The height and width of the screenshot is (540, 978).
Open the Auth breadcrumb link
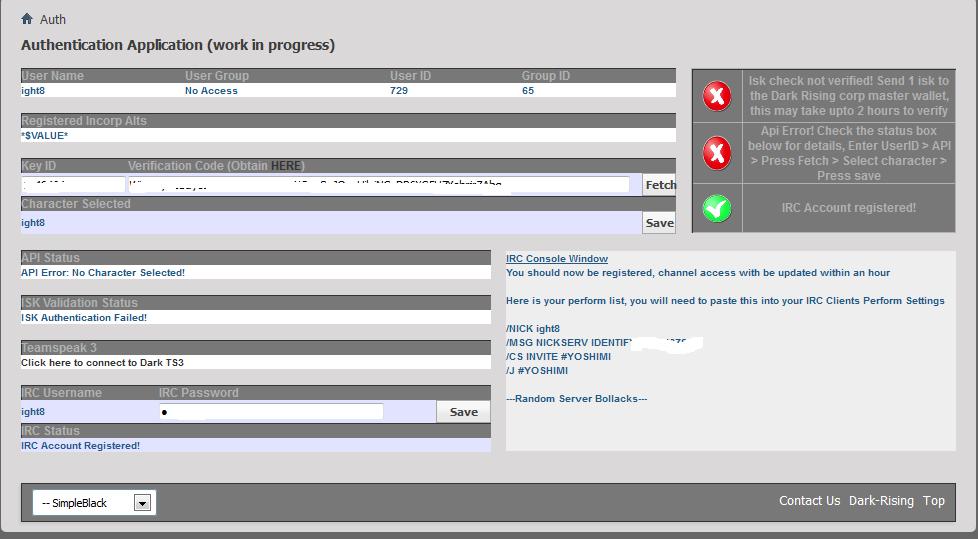click(53, 19)
